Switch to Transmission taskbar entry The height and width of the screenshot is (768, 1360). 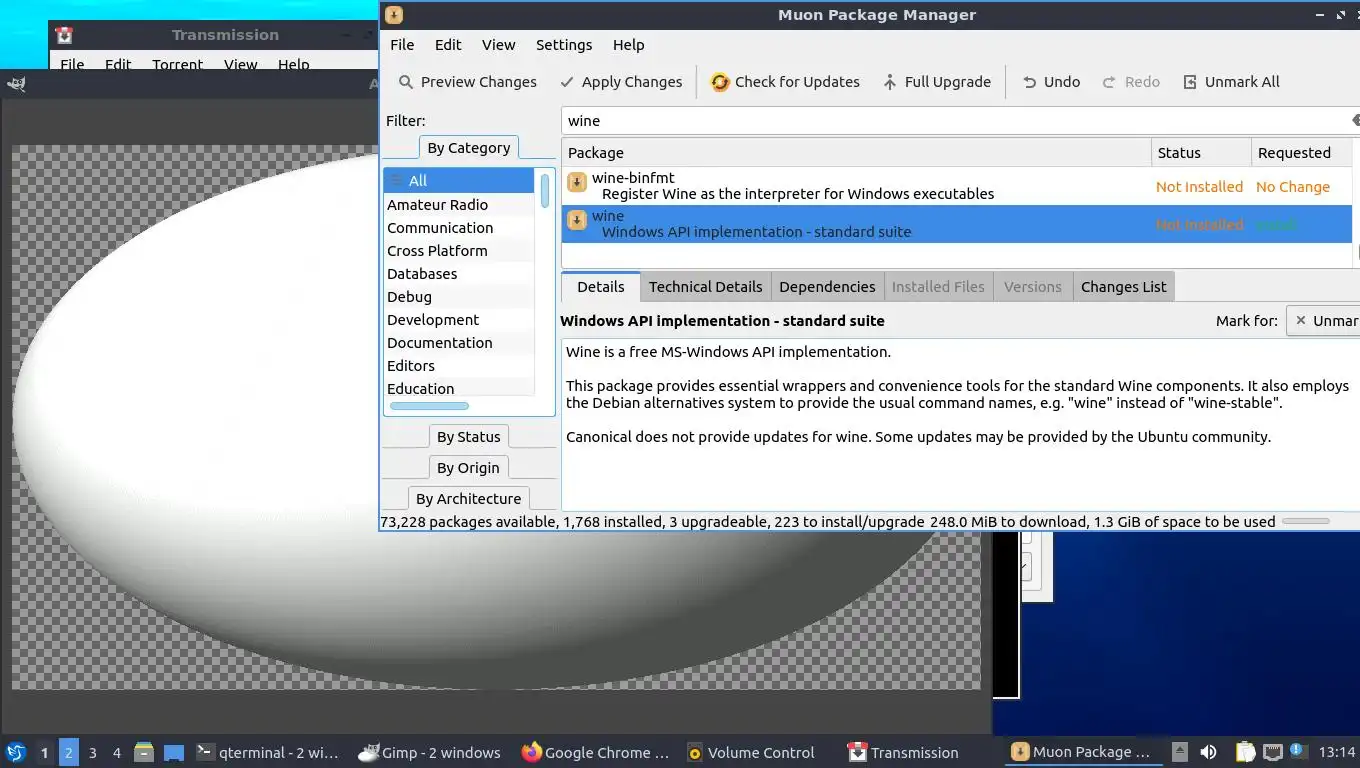(x=903, y=752)
